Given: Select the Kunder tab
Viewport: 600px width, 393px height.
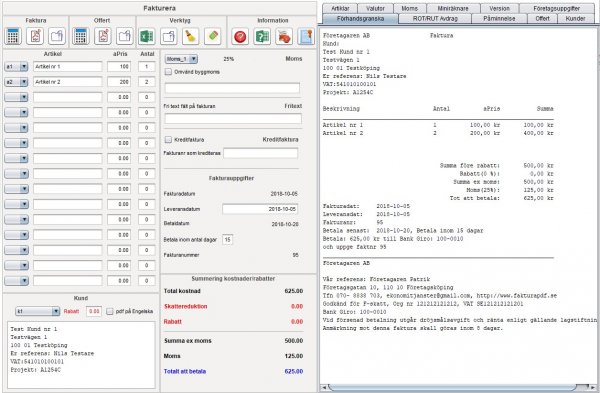Looking at the screenshot, I should pos(576,18).
